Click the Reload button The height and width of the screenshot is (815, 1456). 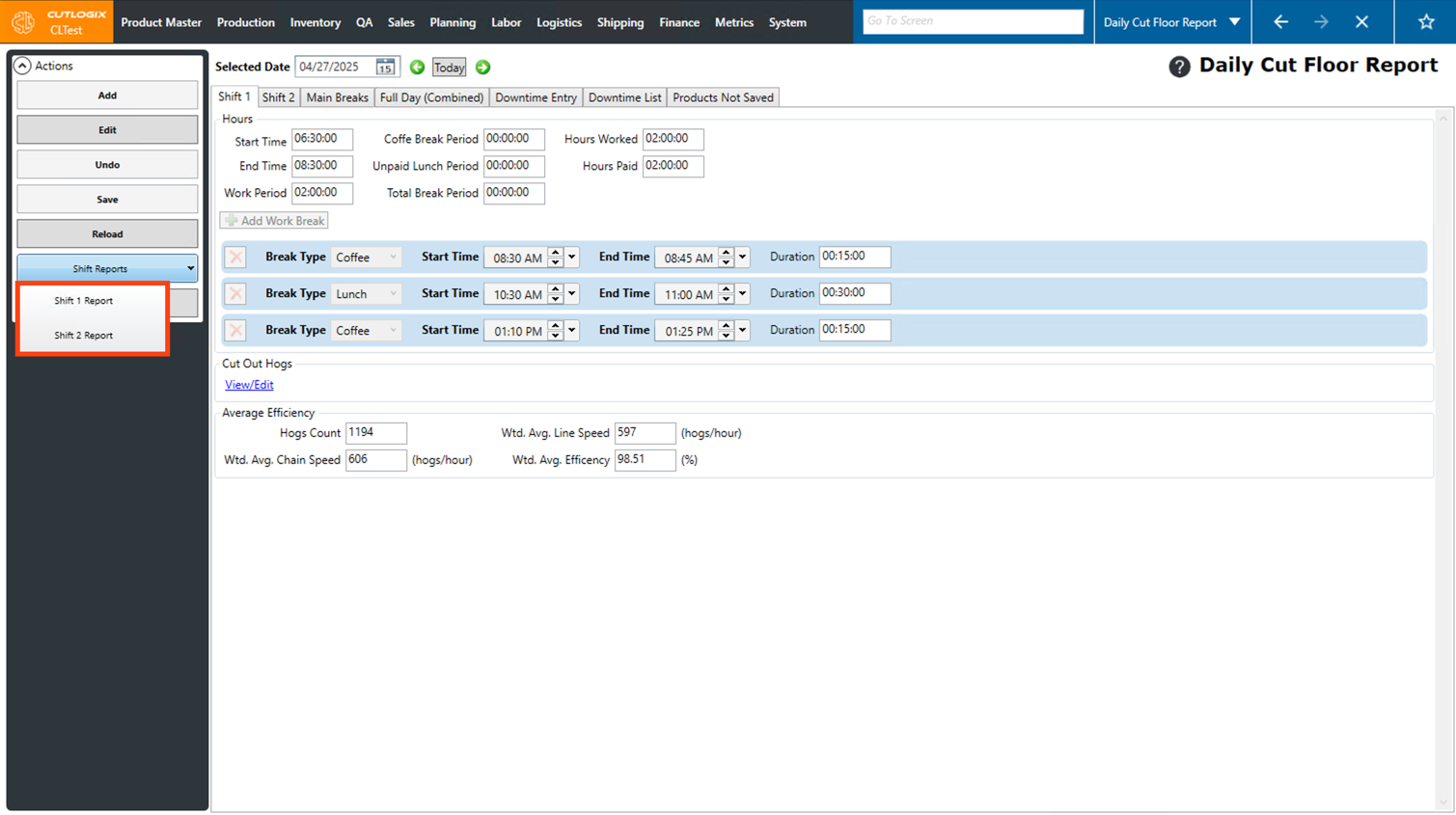coord(107,234)
